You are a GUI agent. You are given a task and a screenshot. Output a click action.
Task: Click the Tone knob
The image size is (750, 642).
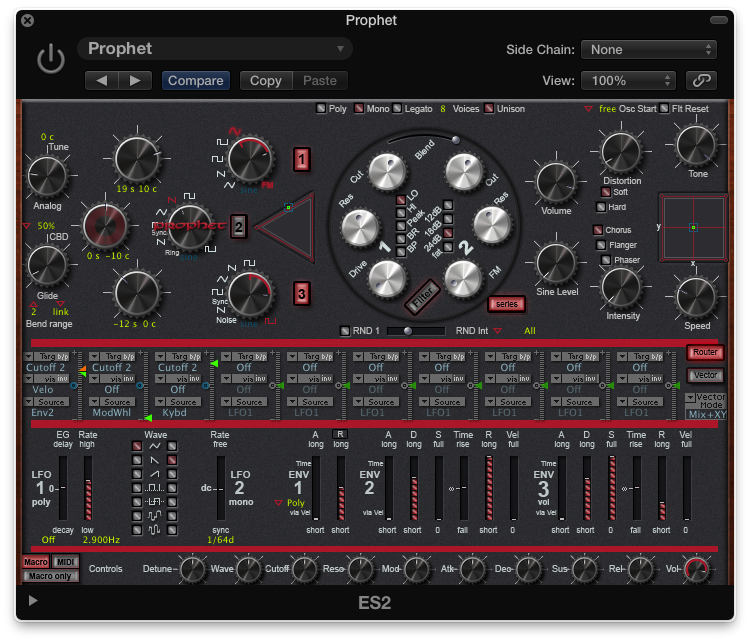point(696,145)
